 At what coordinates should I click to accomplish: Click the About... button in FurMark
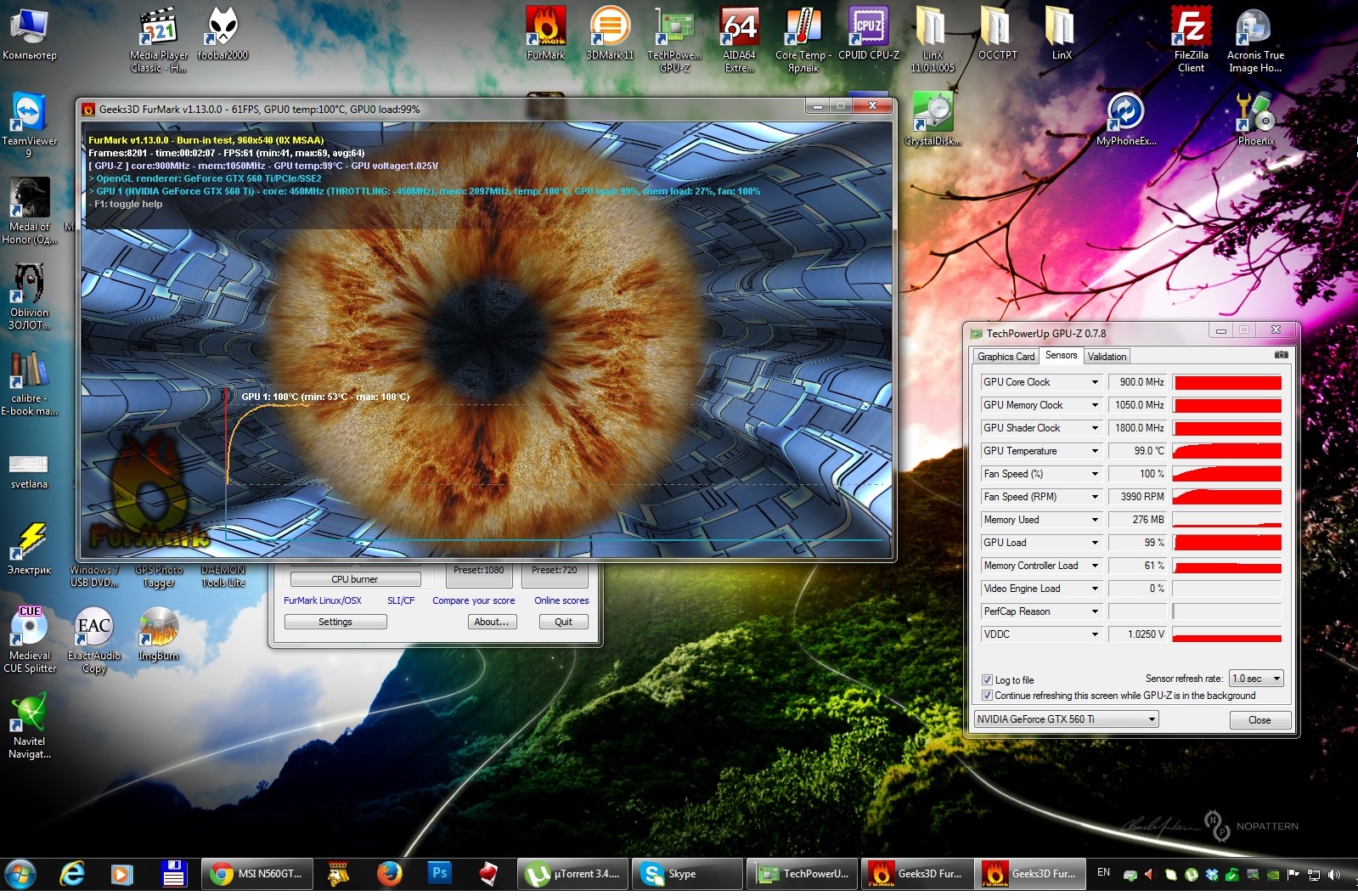(x=492, y=622)
